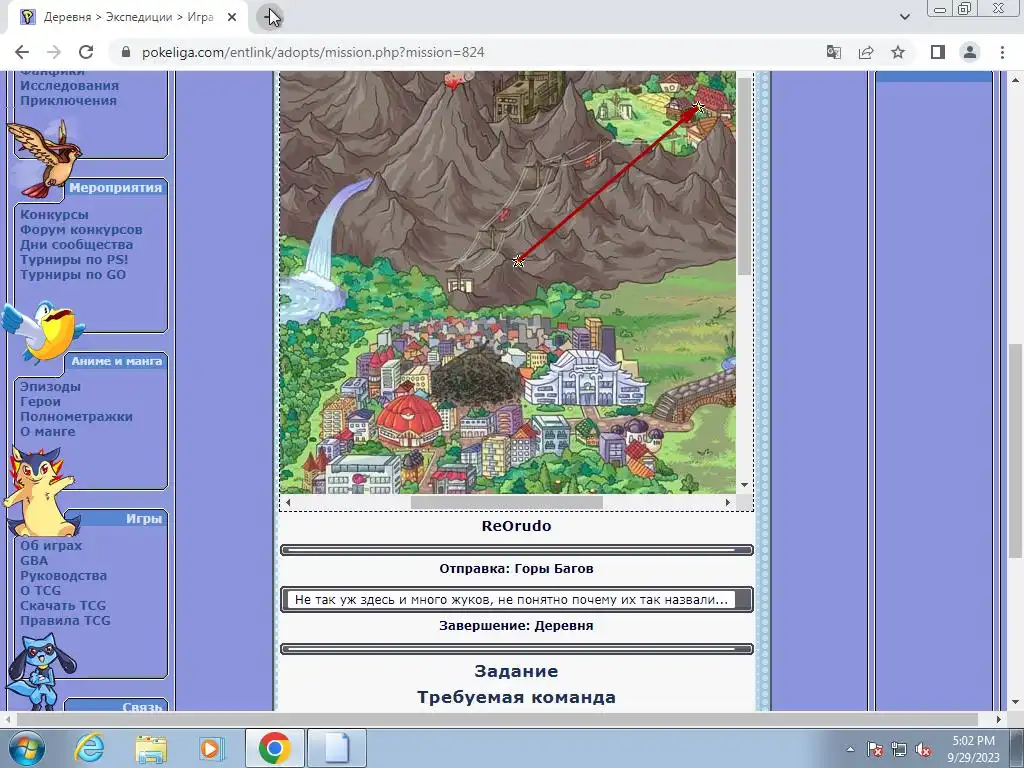
Task: Click the Аниме и манга section header
Action: pyautogui.click(x=117, y=361)
